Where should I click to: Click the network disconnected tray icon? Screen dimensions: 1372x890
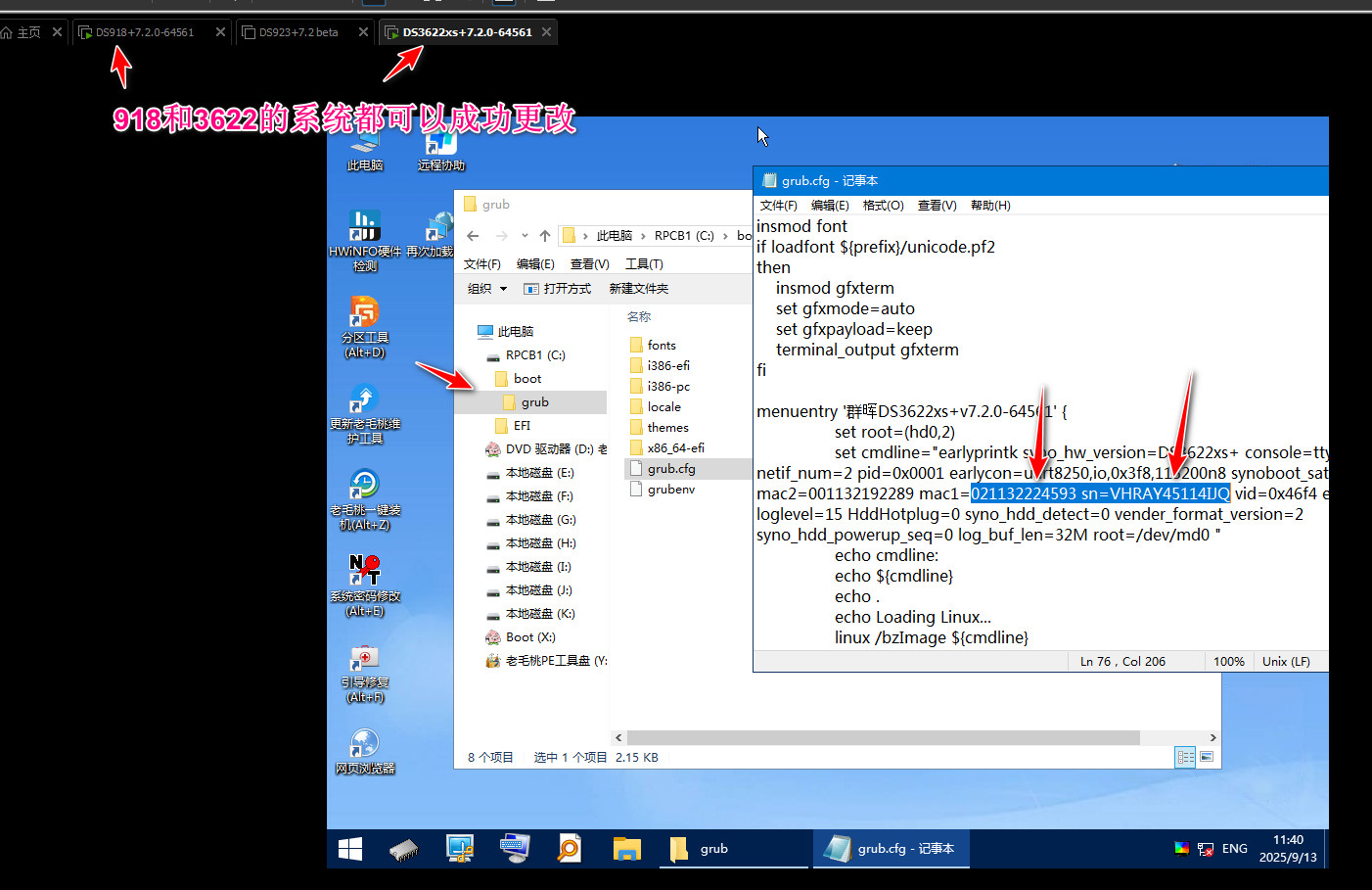click(1206, 849)
